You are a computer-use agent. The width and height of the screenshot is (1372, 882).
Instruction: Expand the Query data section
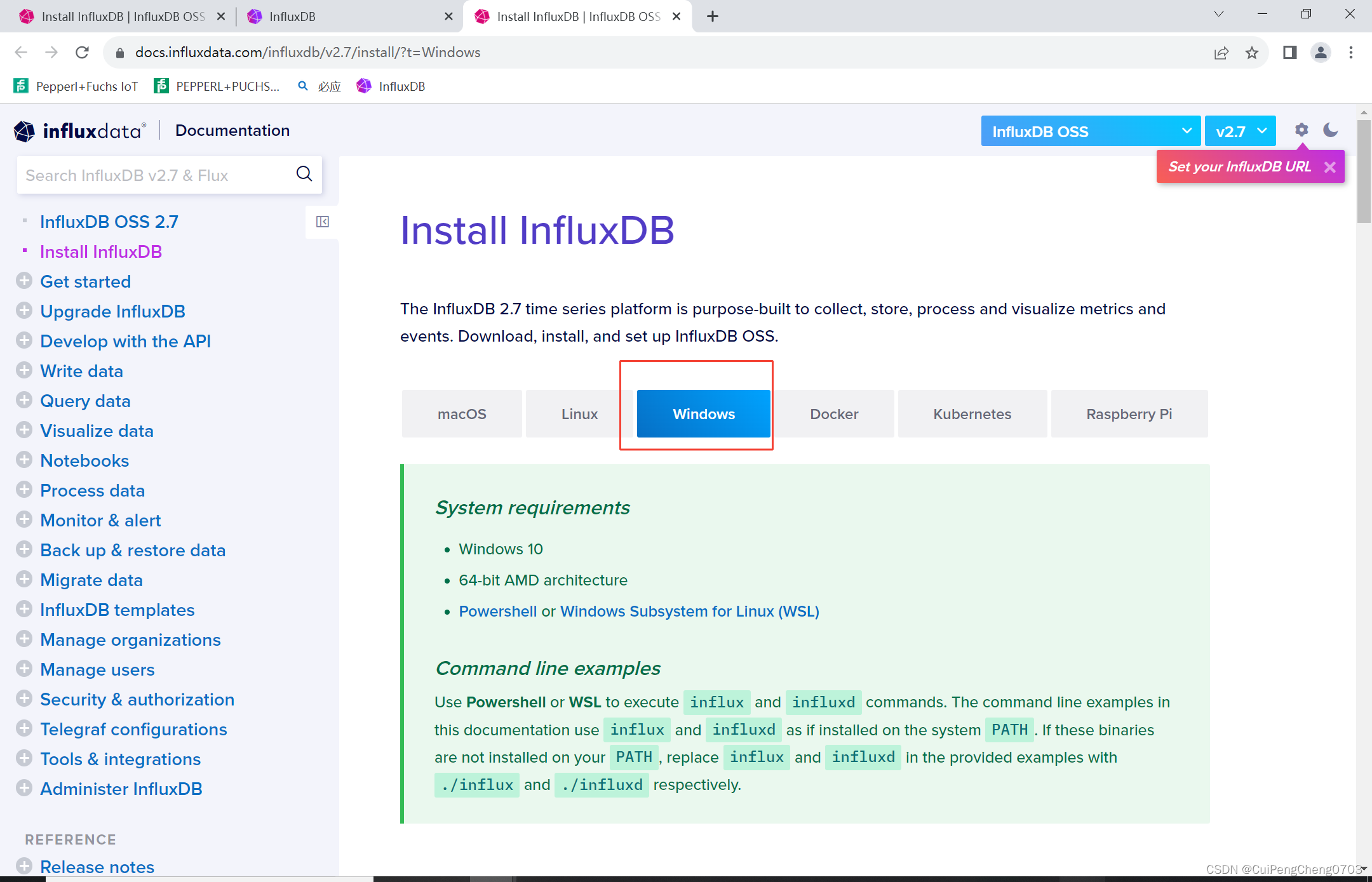24,400
